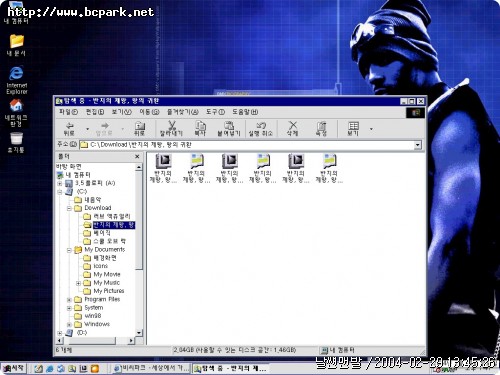Select the 내음악 folder
The image size is (500, 375).
88,200
